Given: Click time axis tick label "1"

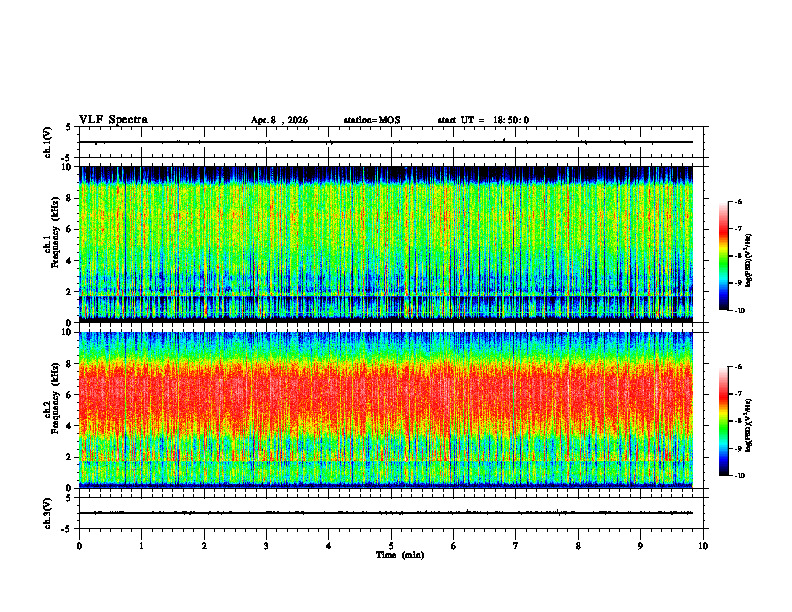Looking at the screenshot, I should tap(141, 546).
